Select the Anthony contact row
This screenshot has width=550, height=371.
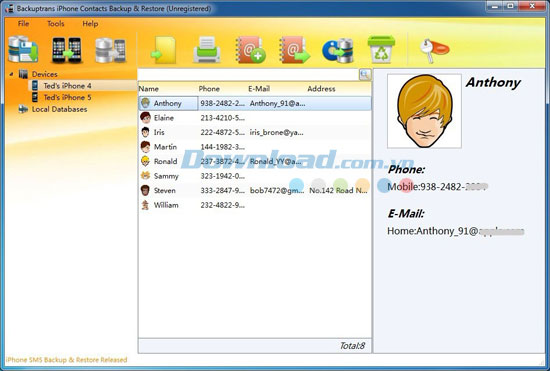pos(255,103)
